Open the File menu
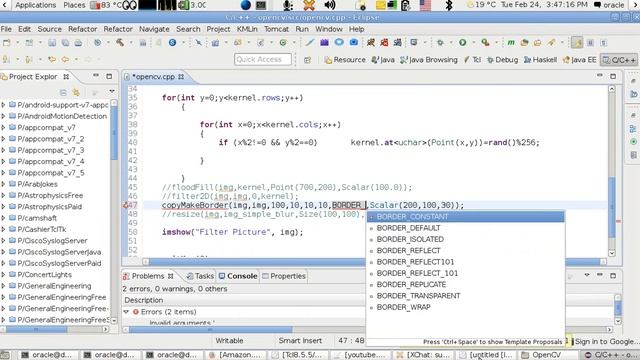The width and height of the screenshot is (640, 360). click(6, 29)
